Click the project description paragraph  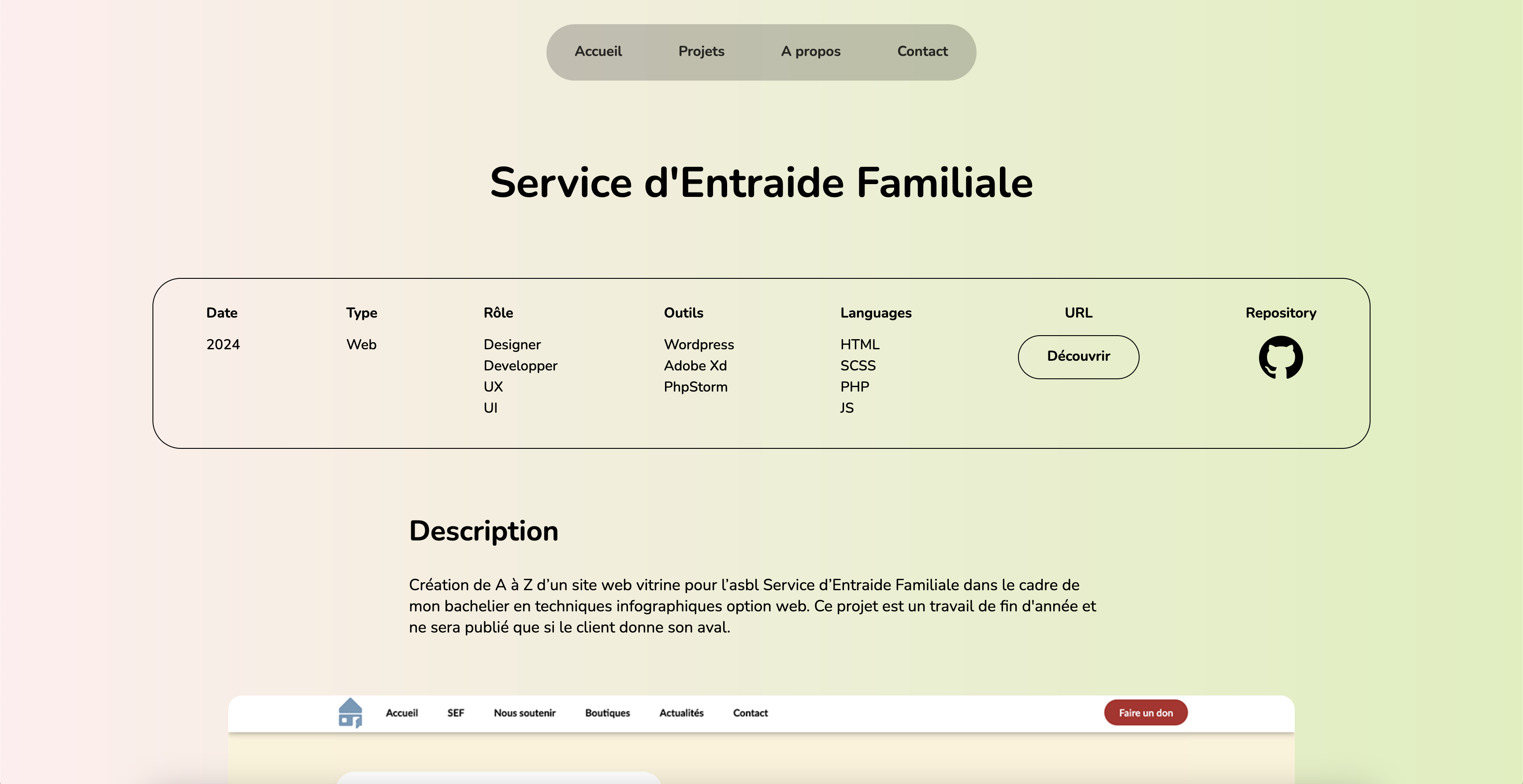point(752,606)
